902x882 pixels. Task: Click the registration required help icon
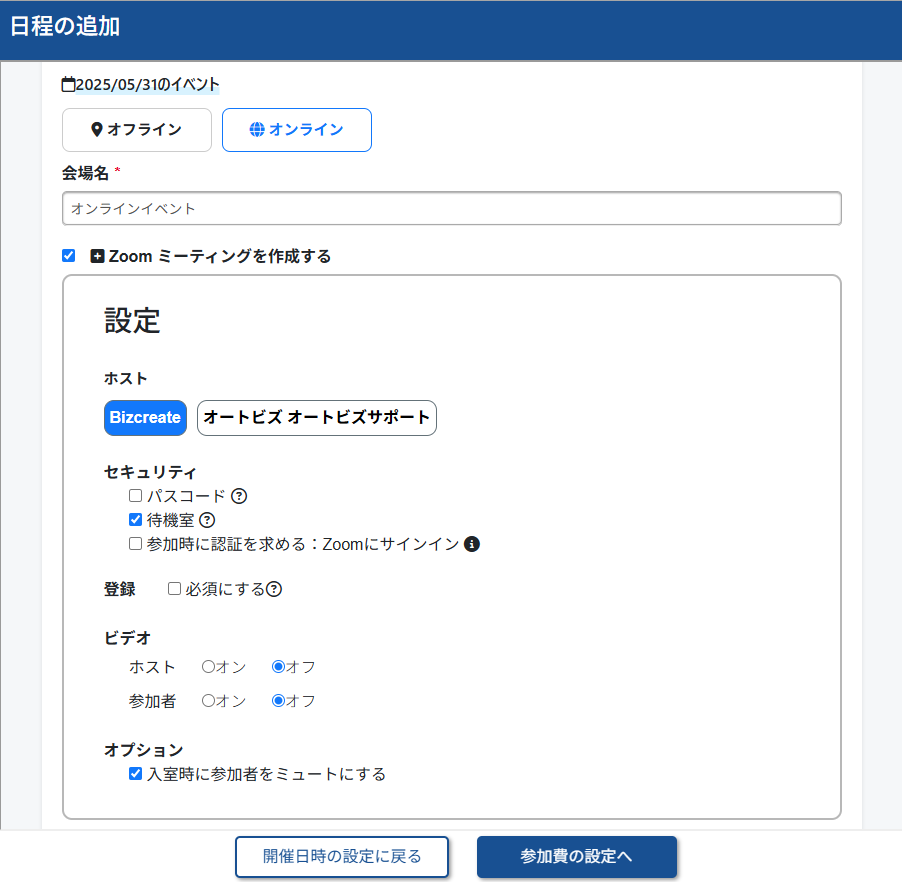(274, 589)
